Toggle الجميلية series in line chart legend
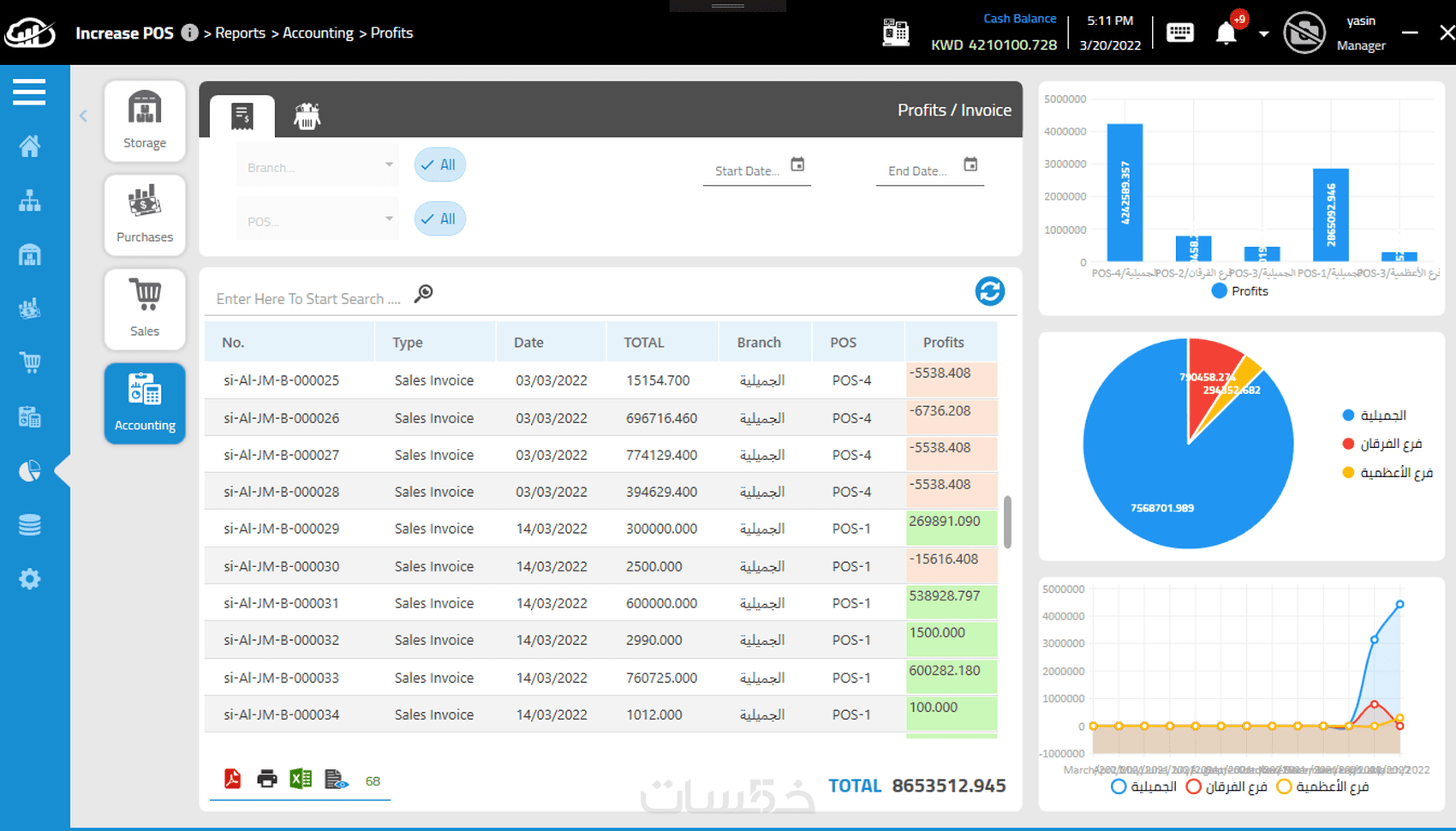The image size is (1456, 831). [1143, 786]
